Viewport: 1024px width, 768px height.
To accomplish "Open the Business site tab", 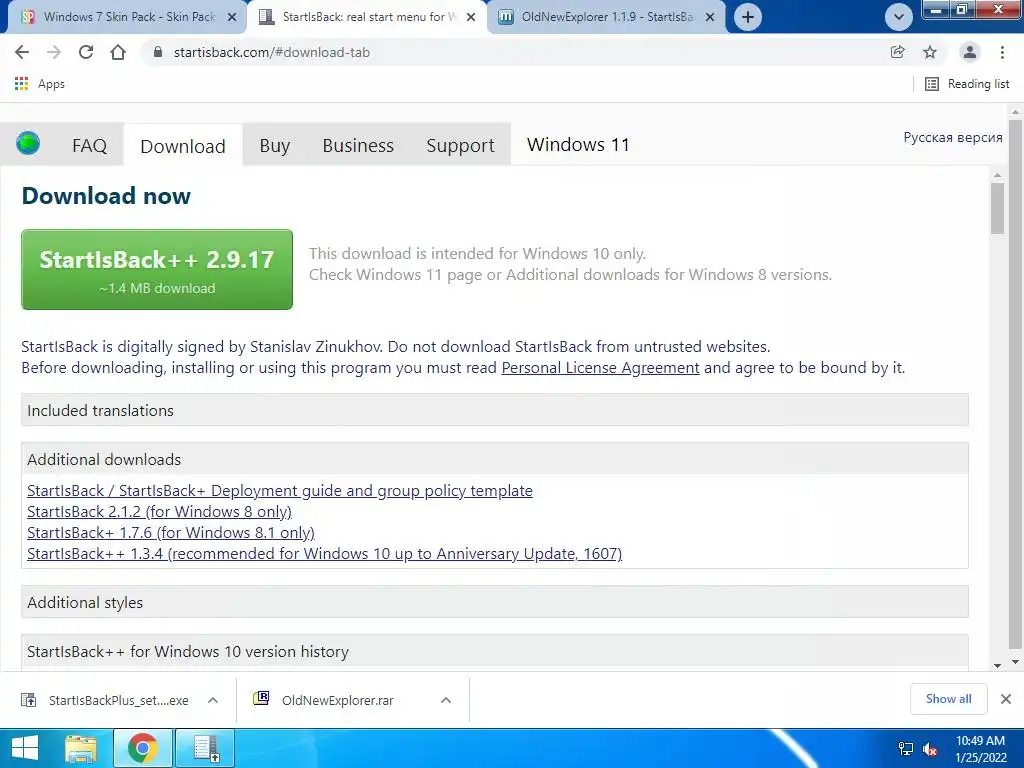I will pyautogui.click(x=358, y=145).
